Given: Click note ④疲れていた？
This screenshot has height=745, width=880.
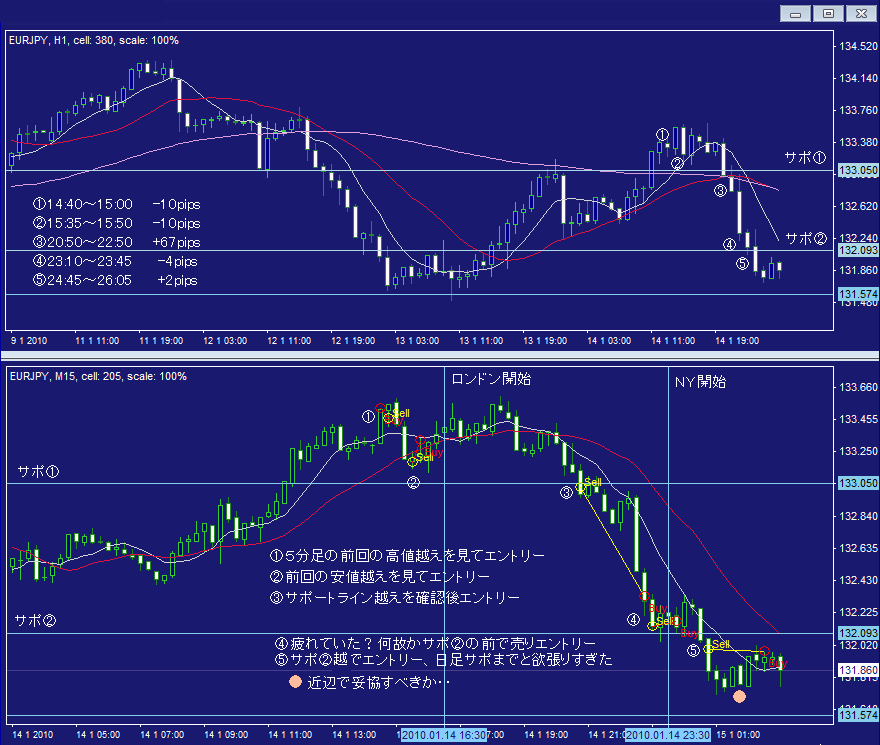Looking at the screenshot, I should coord(435,643).
